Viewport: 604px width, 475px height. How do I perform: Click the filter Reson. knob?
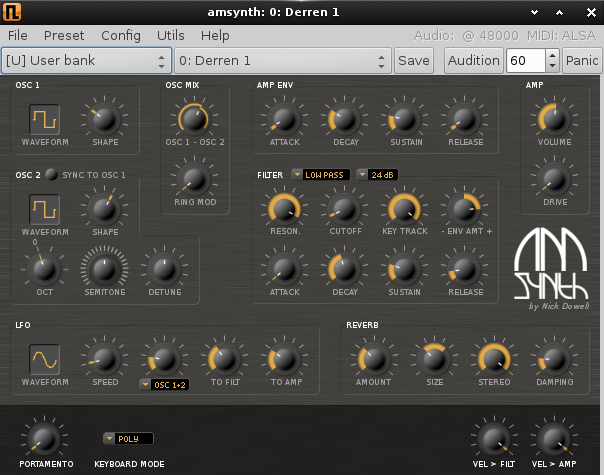[284, 209]
